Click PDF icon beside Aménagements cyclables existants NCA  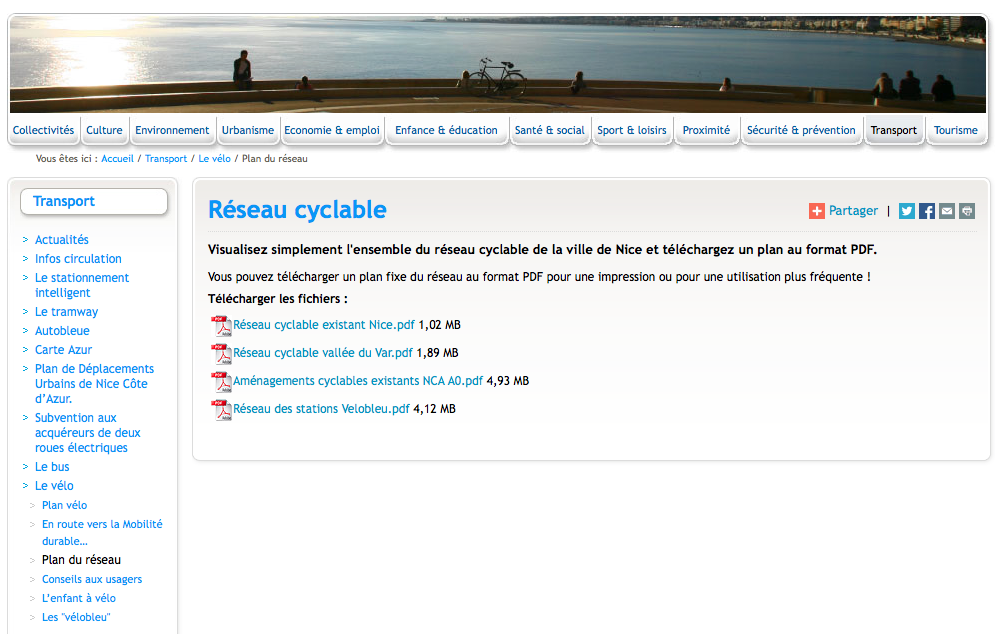[x=221, y=381]
